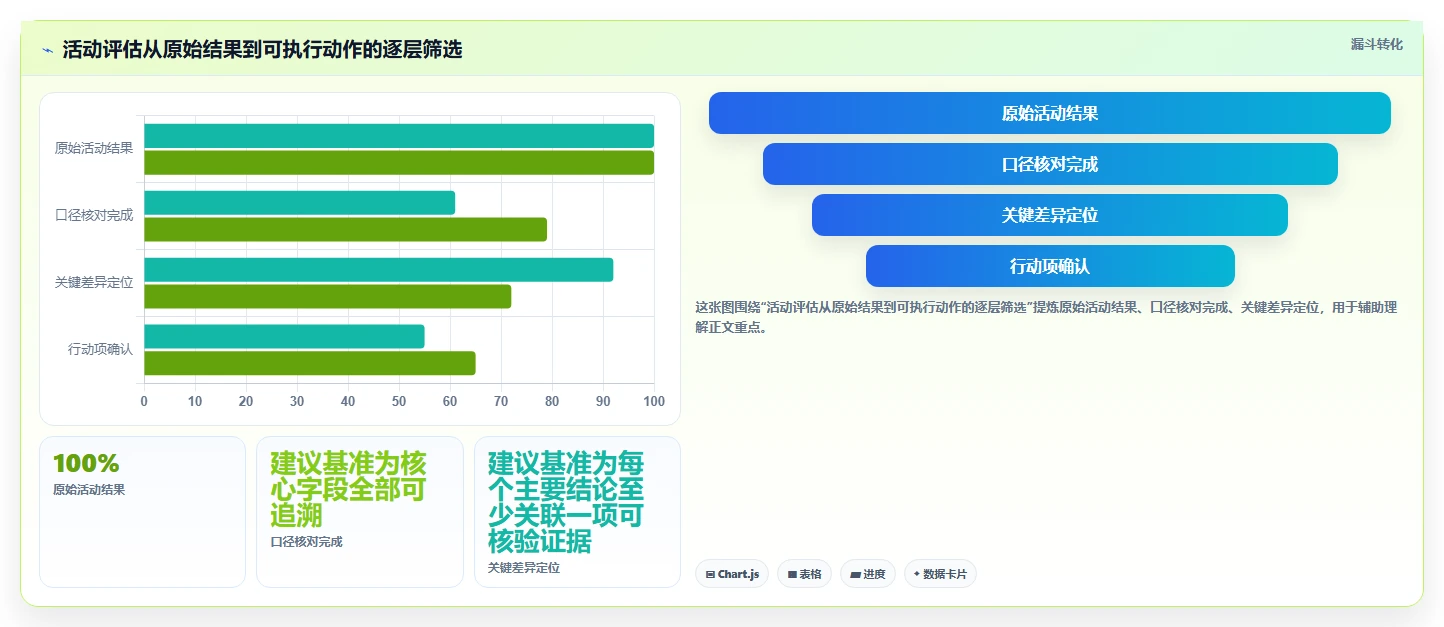Select the 口径核对完成 funnel stage
1444x627 pixels.
[x=1050, y=164]
